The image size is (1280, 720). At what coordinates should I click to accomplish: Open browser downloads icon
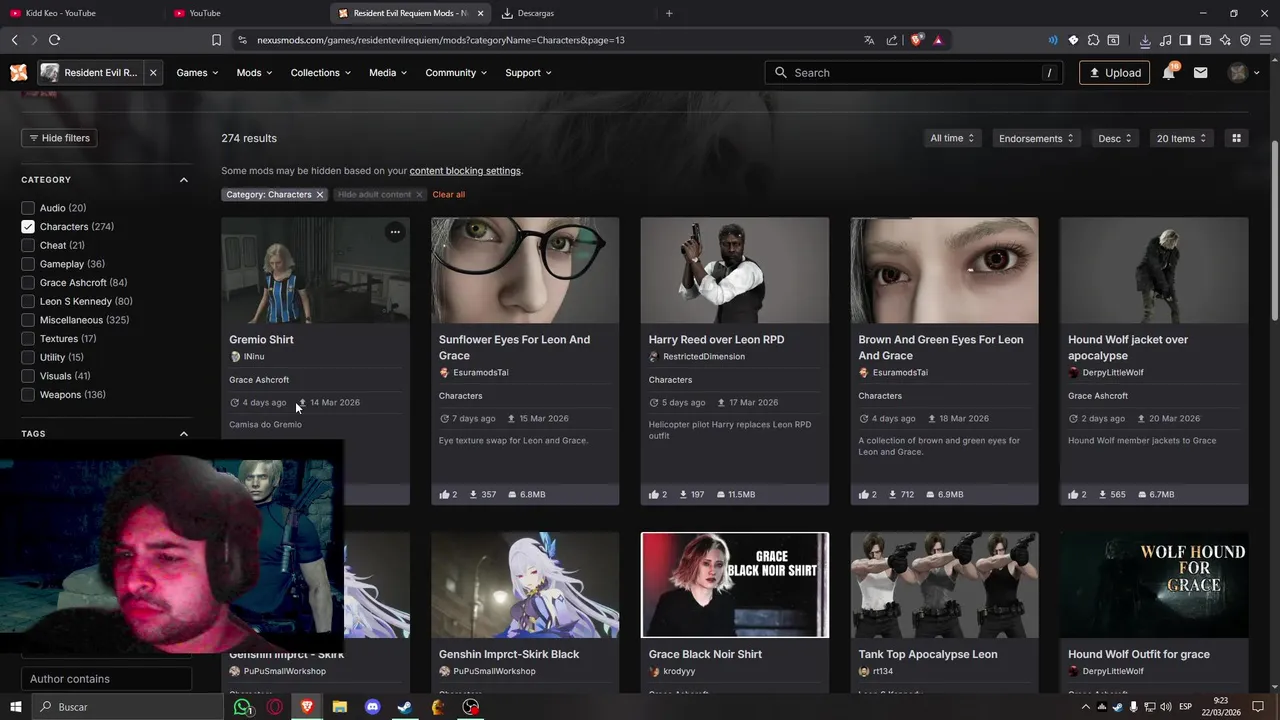click(x=1145, y=40)
